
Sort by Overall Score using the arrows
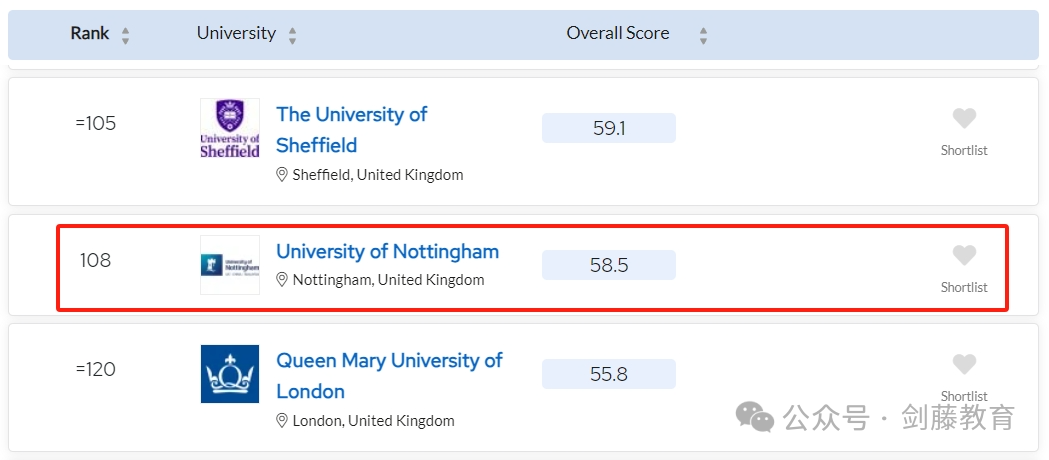pyautogui.click(x=702, y=35)
